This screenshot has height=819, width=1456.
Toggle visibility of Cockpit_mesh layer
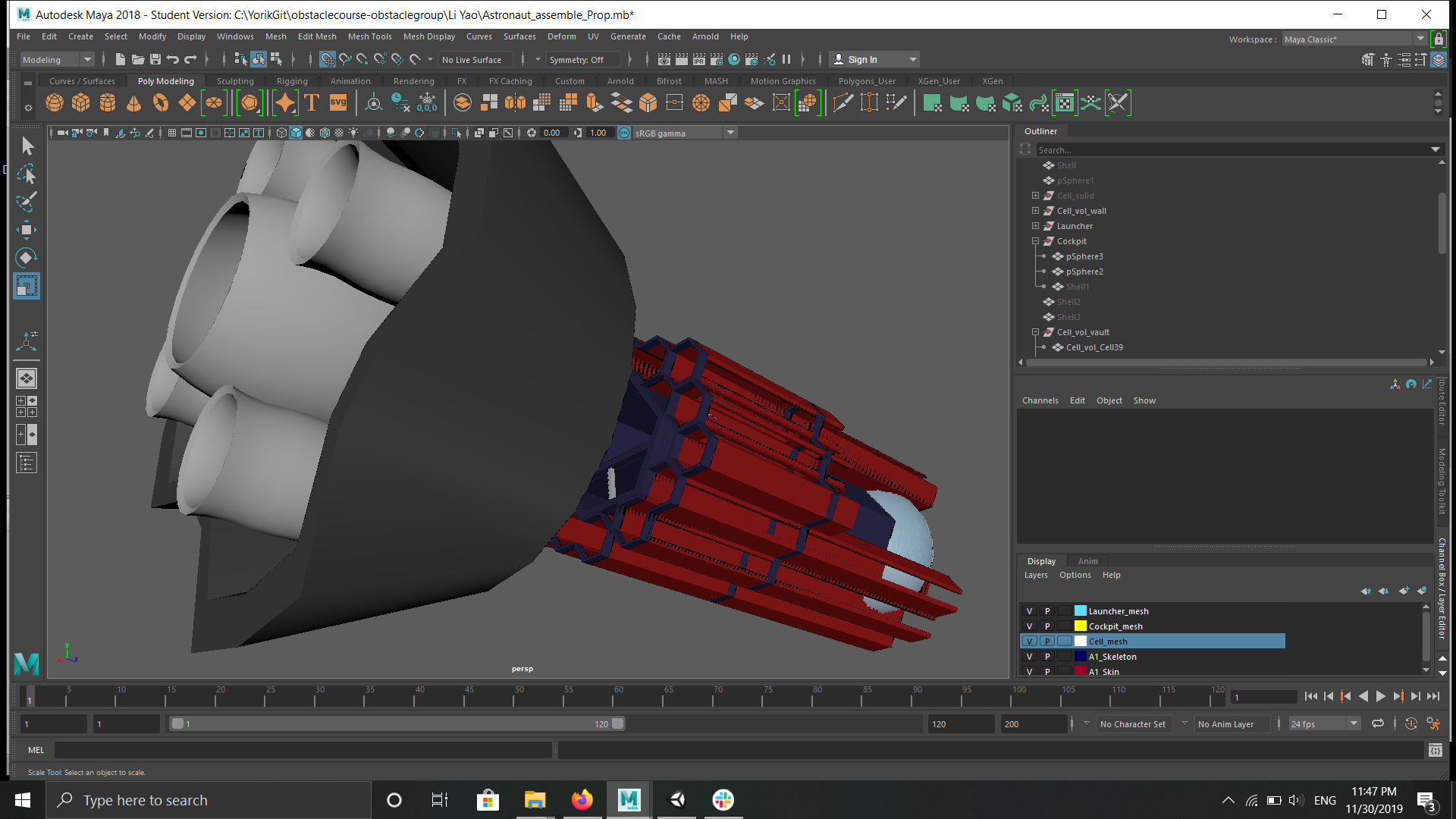click(1029, 626)
